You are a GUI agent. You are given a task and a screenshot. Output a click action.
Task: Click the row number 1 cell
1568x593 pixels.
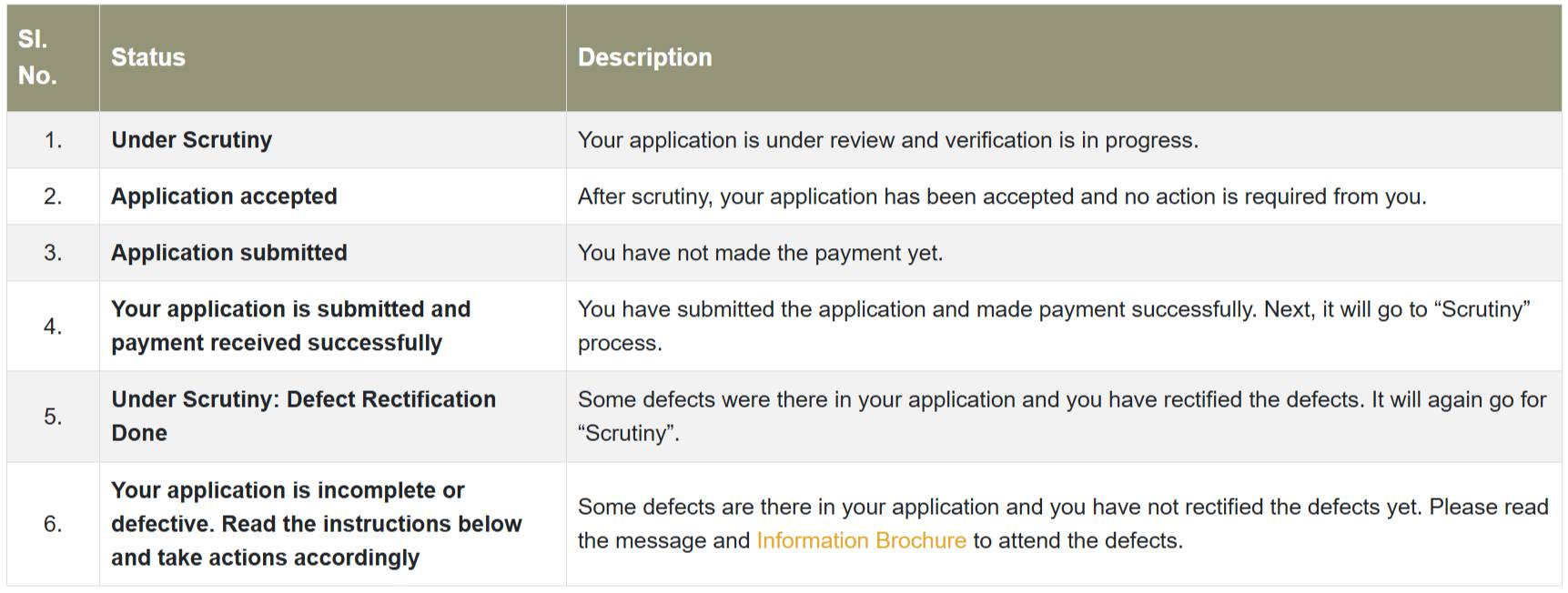point(53,140)
